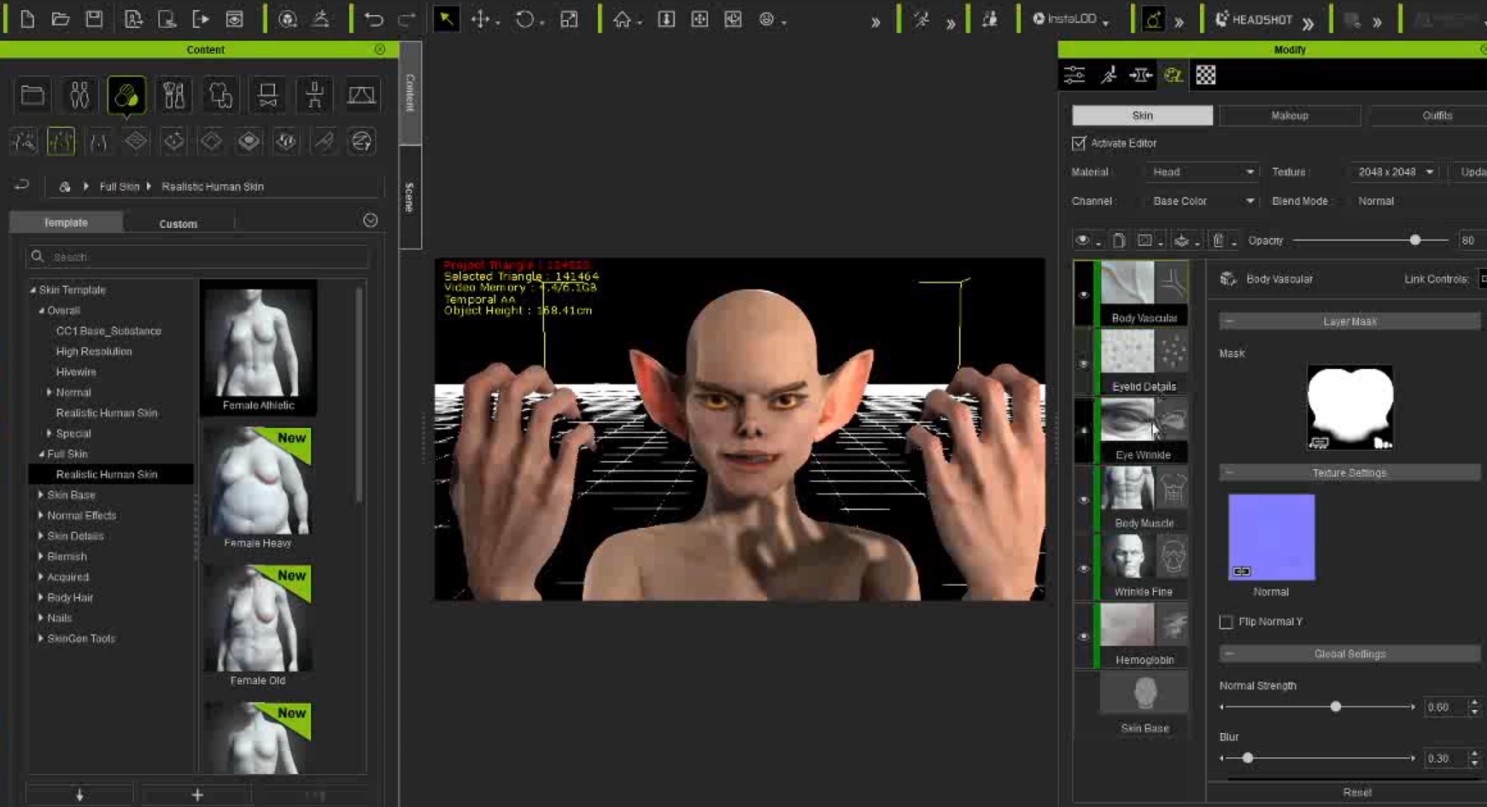Open the InstaLOD dropdown
1487x807 pixels.
1071,19
